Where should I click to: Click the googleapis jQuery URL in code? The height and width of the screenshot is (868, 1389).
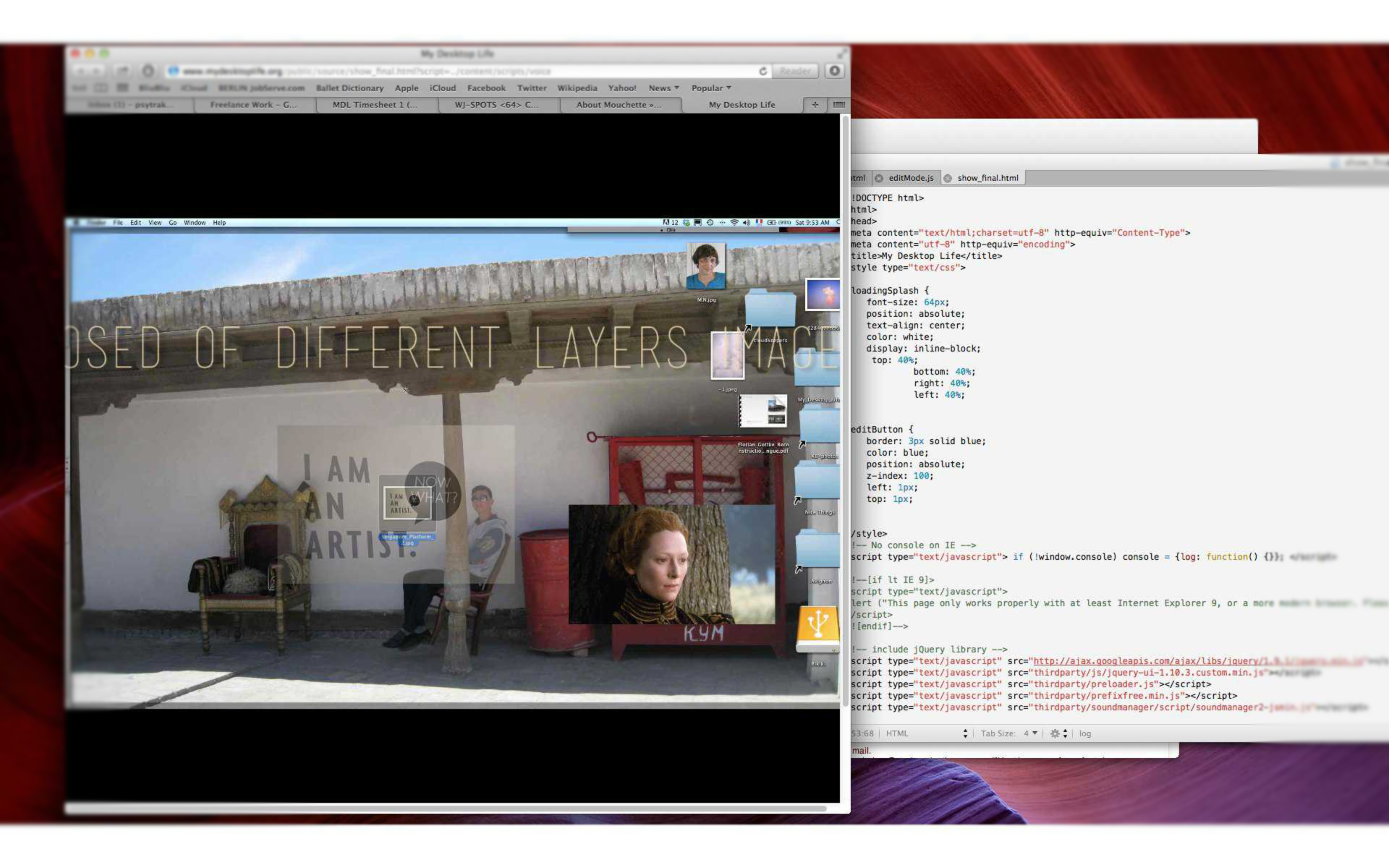coord(1197,661)
